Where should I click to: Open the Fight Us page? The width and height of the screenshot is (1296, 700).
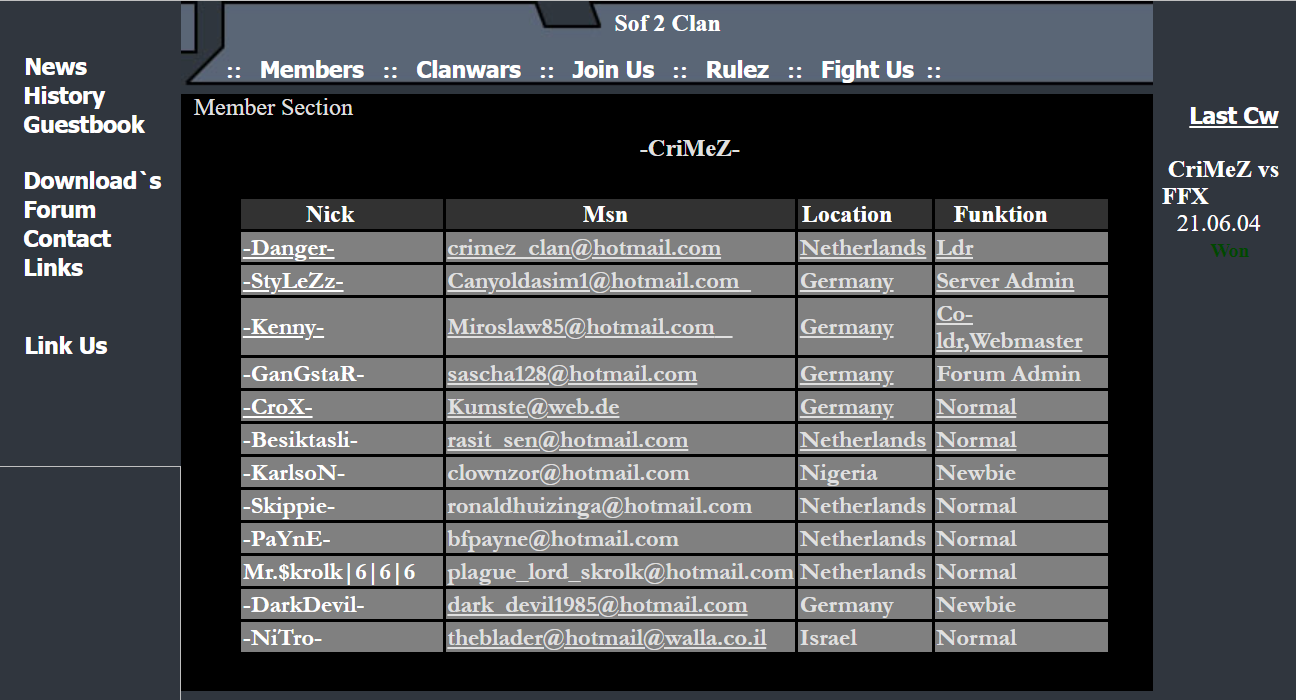click(867, 70)
